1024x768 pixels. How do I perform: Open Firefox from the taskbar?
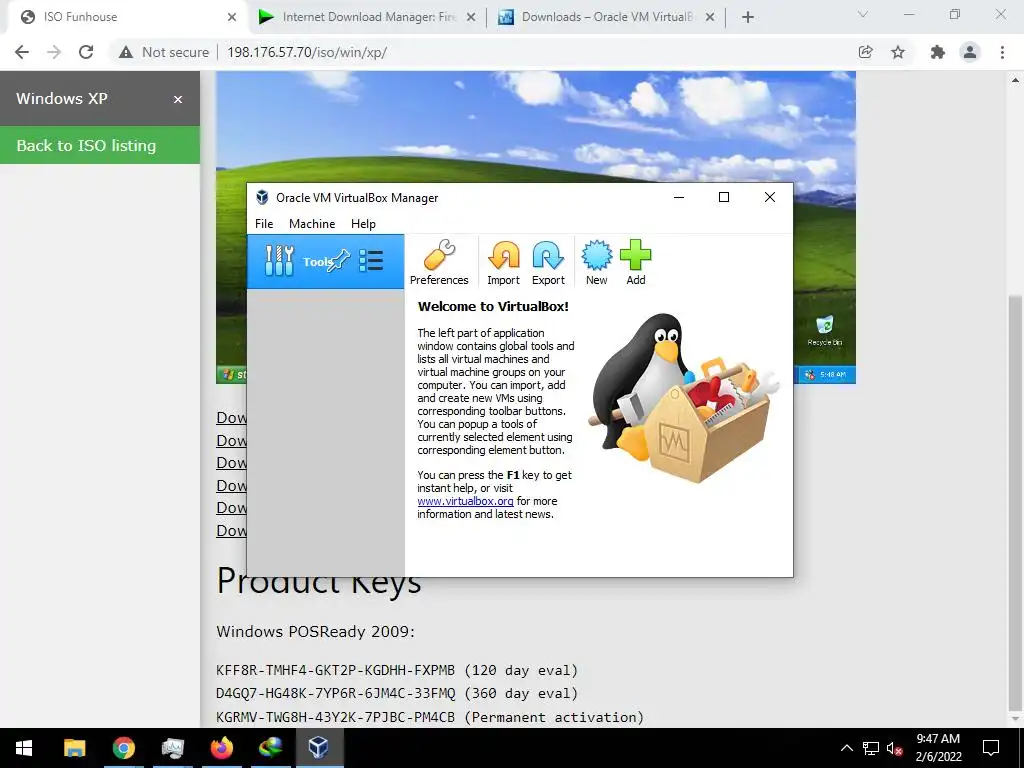221,748
